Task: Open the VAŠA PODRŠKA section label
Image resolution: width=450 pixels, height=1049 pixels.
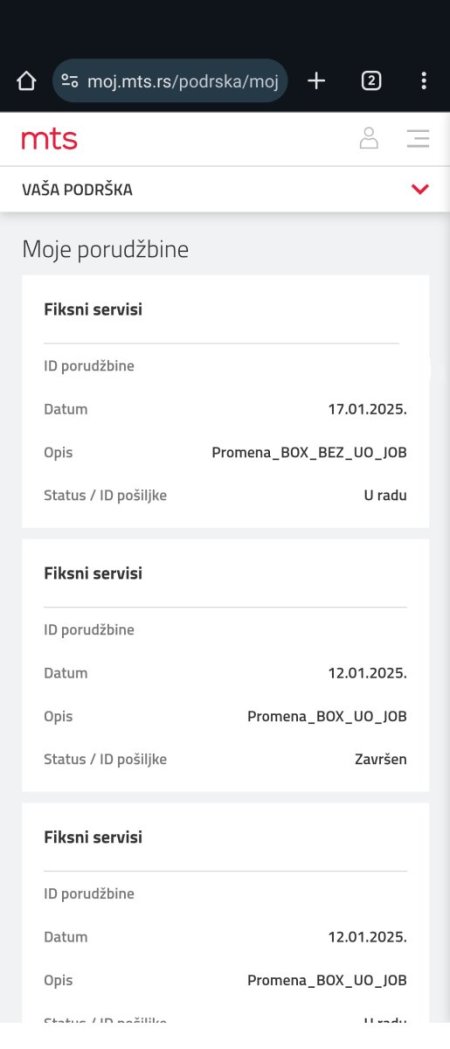Action: tap(77, 190)
